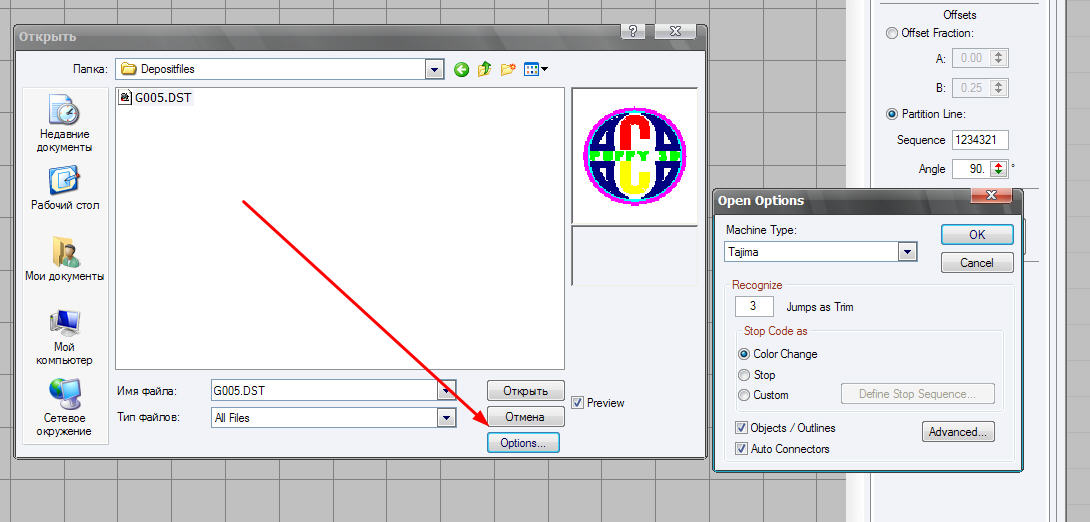Click the Options... button
Screen dimensions: 1090x522
click(x=523, y=443)
